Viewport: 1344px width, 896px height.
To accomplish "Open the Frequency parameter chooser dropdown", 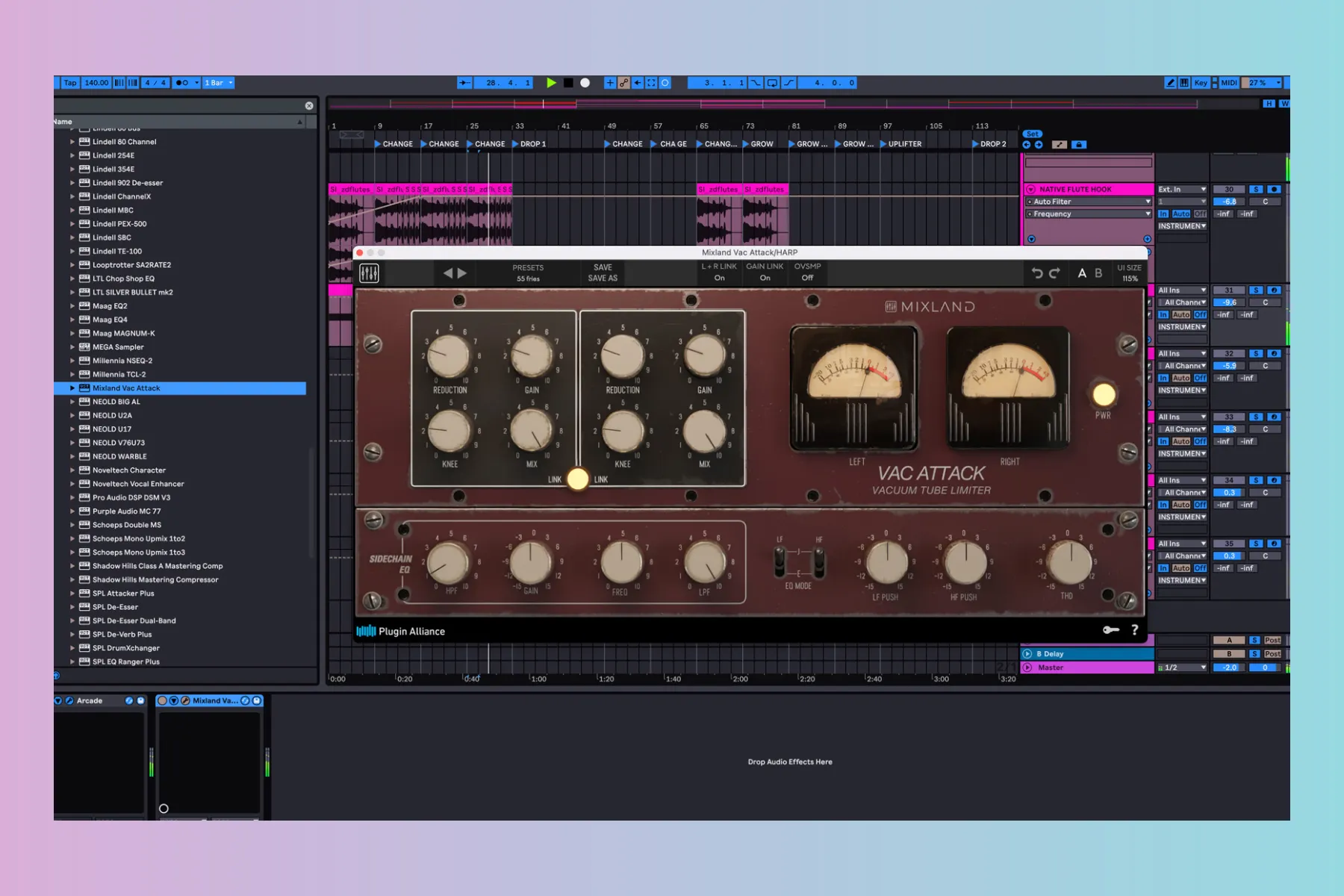I will 1089,214.
